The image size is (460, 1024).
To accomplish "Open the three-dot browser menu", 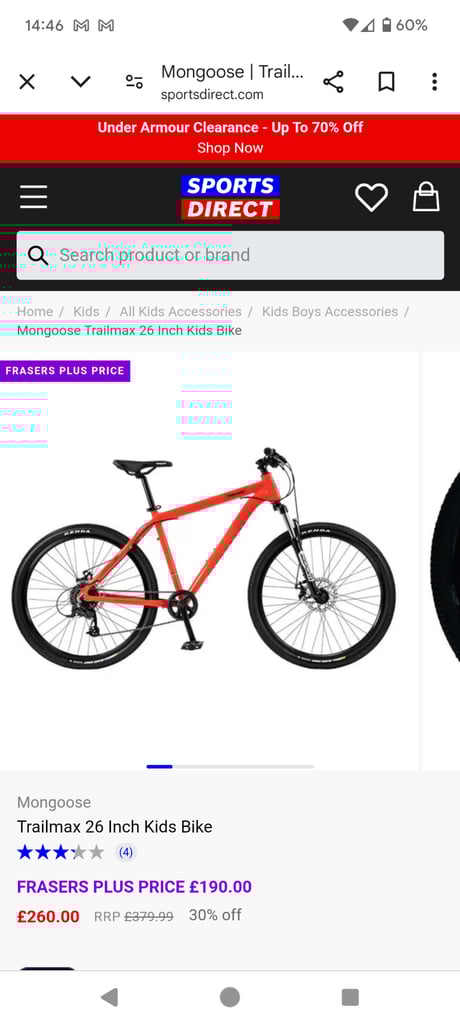I will click(435, 82).
